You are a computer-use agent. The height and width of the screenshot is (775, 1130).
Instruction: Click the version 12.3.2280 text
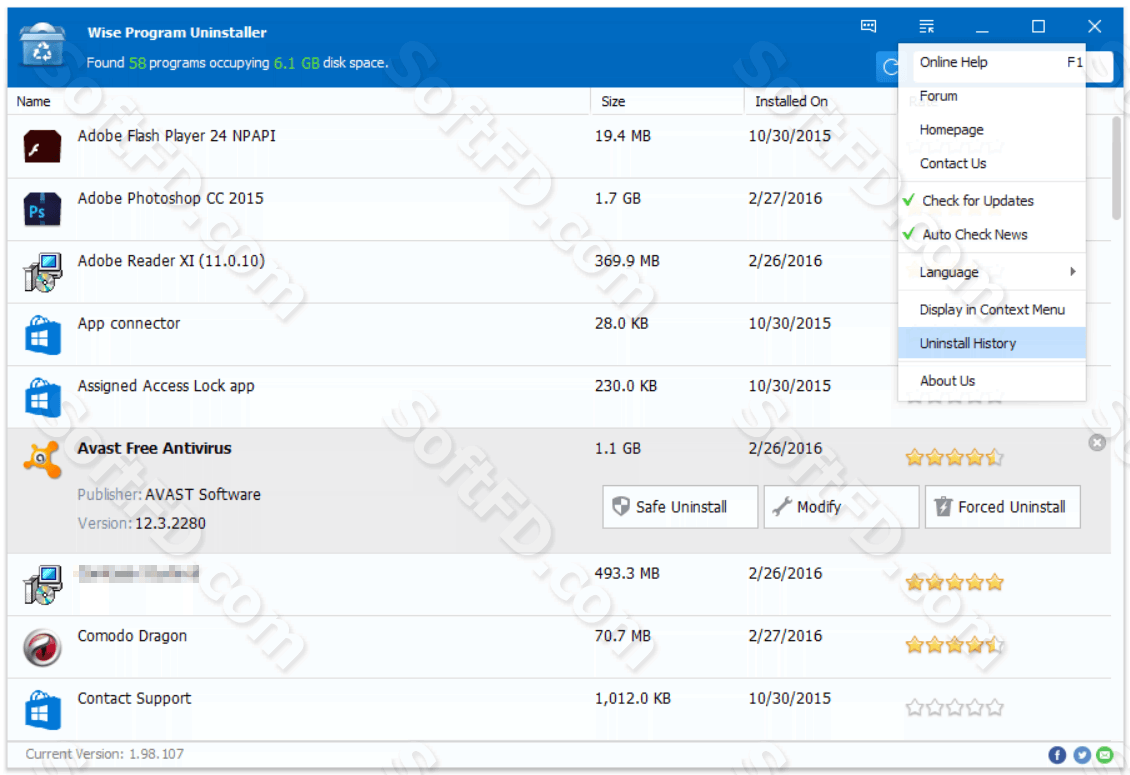click(170, 523)
